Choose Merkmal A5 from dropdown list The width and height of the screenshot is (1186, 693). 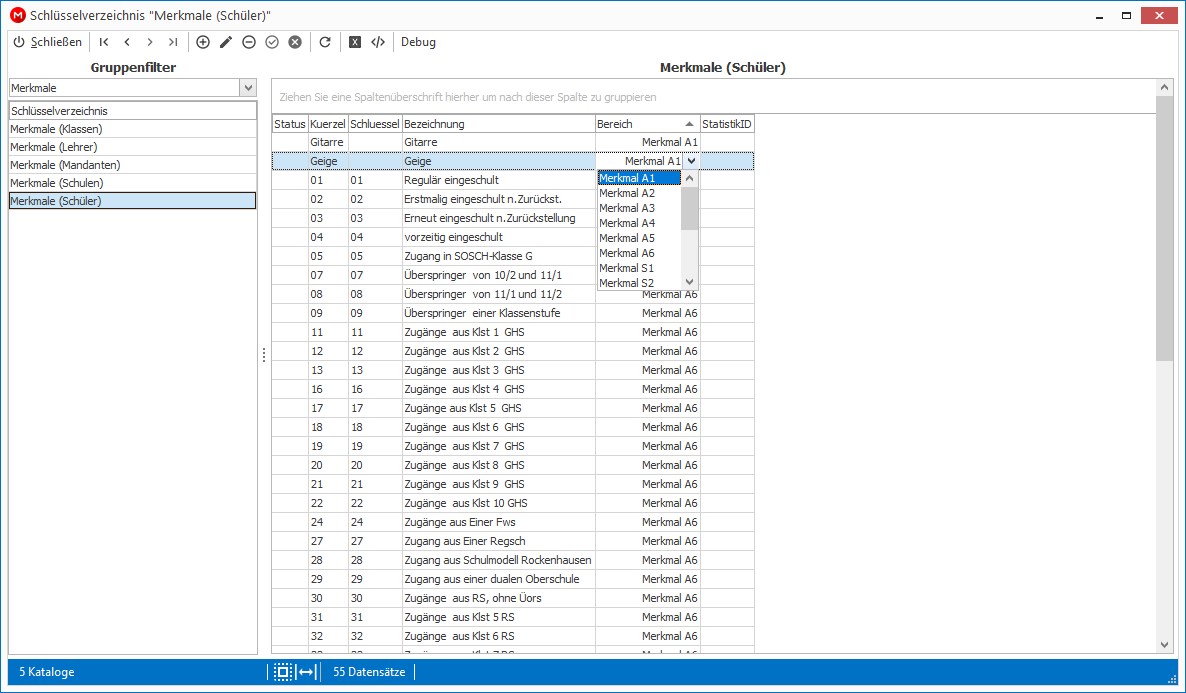click(x=639, y=238)
